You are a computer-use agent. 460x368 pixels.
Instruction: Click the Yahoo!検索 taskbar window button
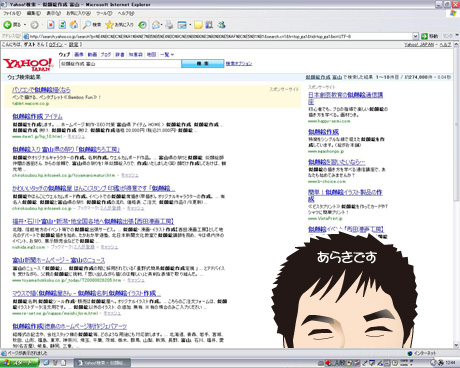(x=102, y=363)
